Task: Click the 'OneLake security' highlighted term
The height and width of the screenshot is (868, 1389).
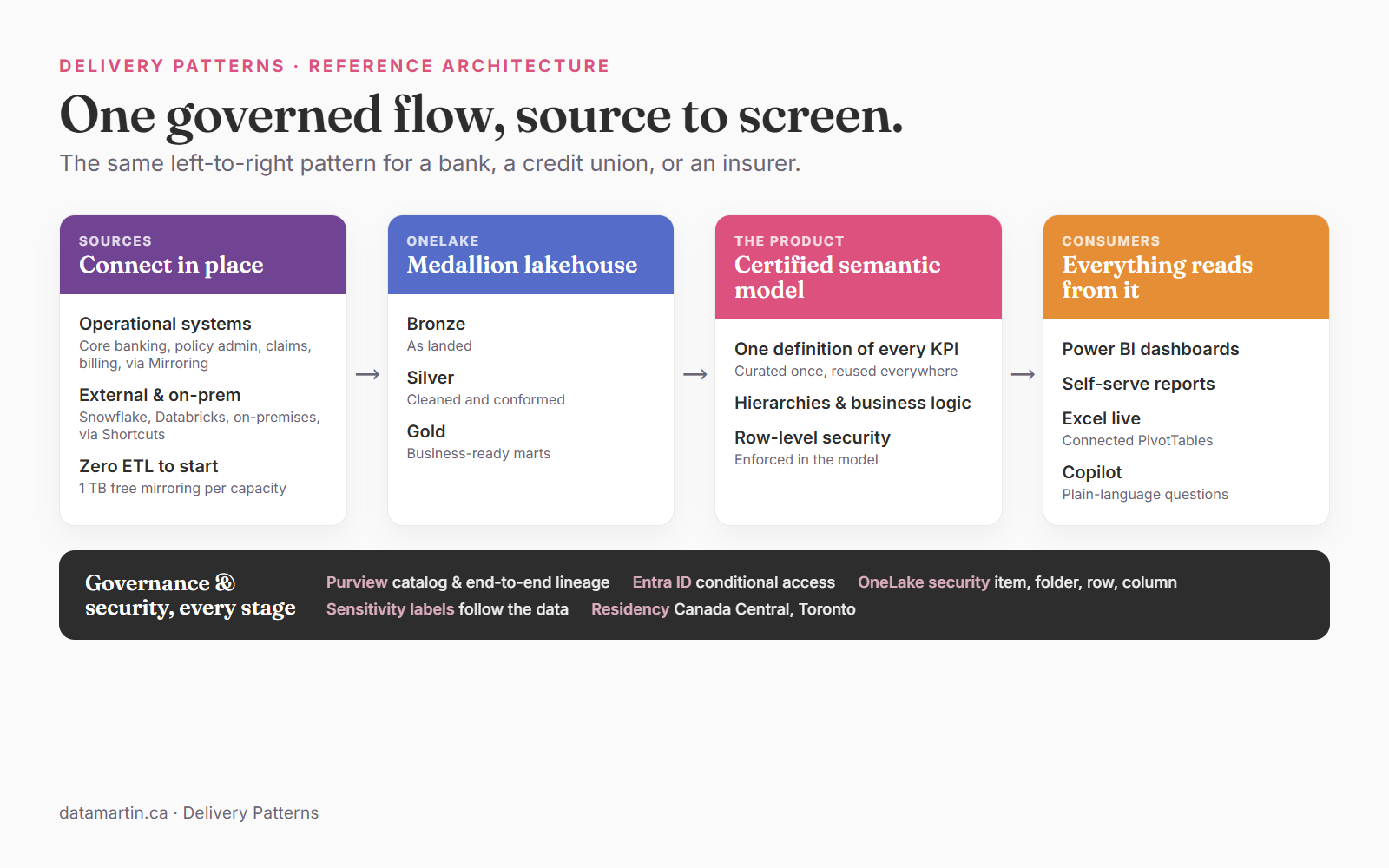Action: click(924, 582)
